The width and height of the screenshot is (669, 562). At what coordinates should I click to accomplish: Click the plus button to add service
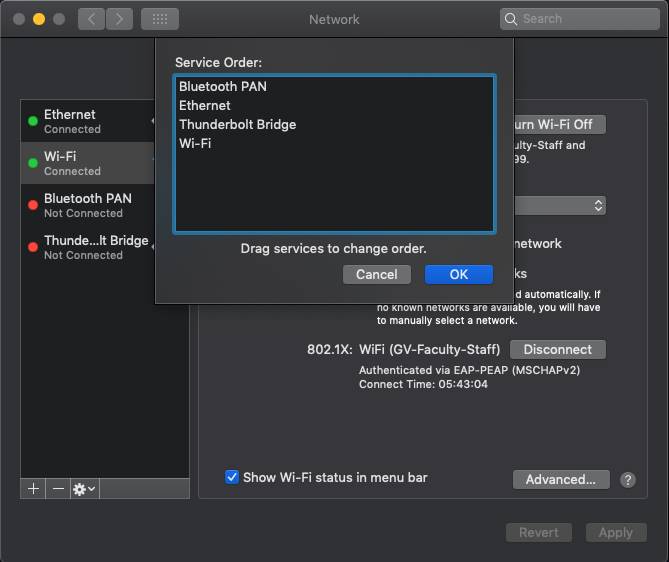[x=33, y=488]
